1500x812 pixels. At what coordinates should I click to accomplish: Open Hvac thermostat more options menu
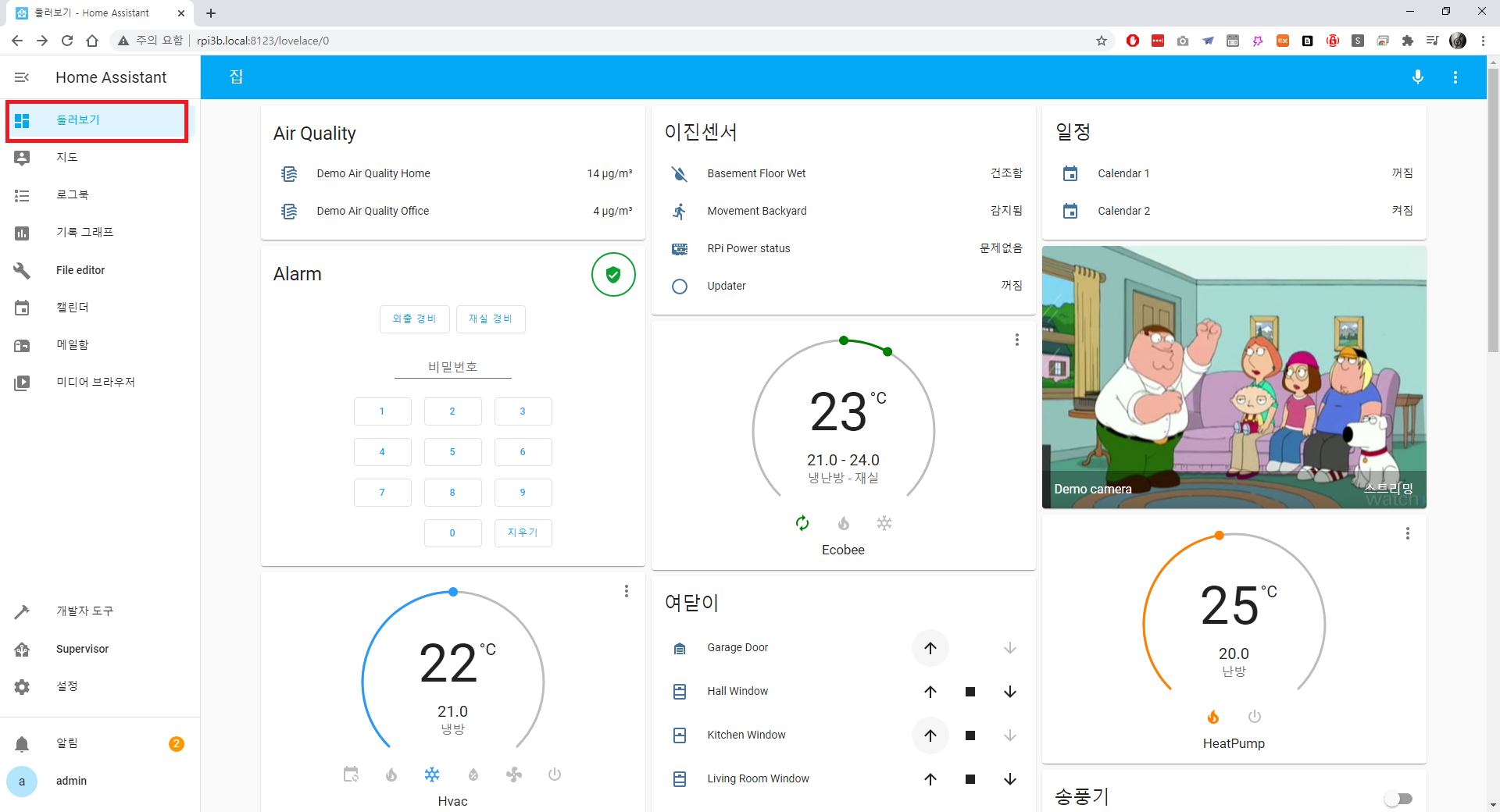(x=626, y=591)
